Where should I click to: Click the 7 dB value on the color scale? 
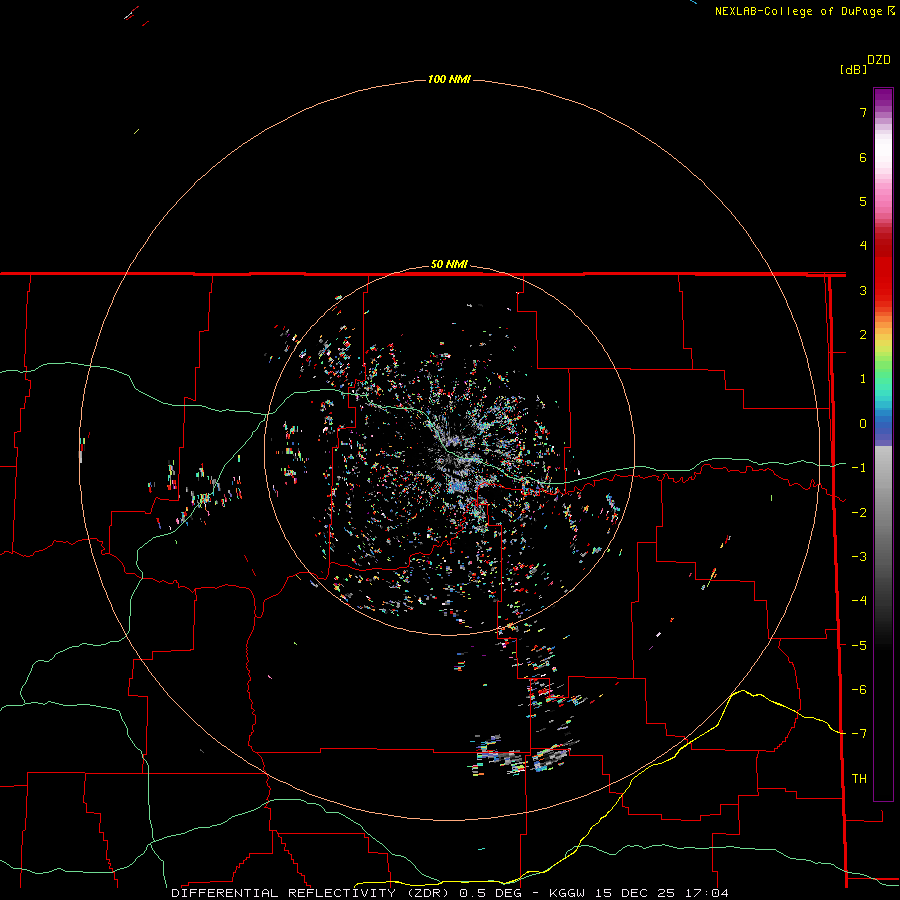tap(863, 112)
